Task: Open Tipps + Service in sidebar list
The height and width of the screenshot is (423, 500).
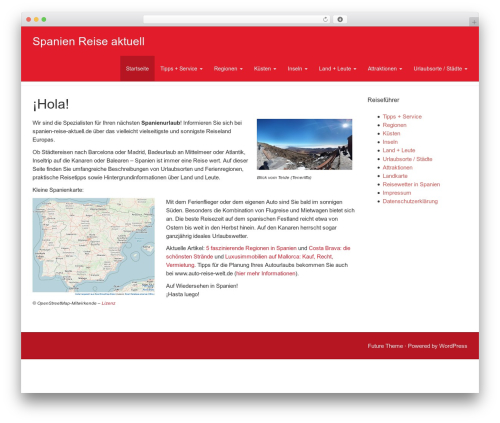Action: pos(402,117)
